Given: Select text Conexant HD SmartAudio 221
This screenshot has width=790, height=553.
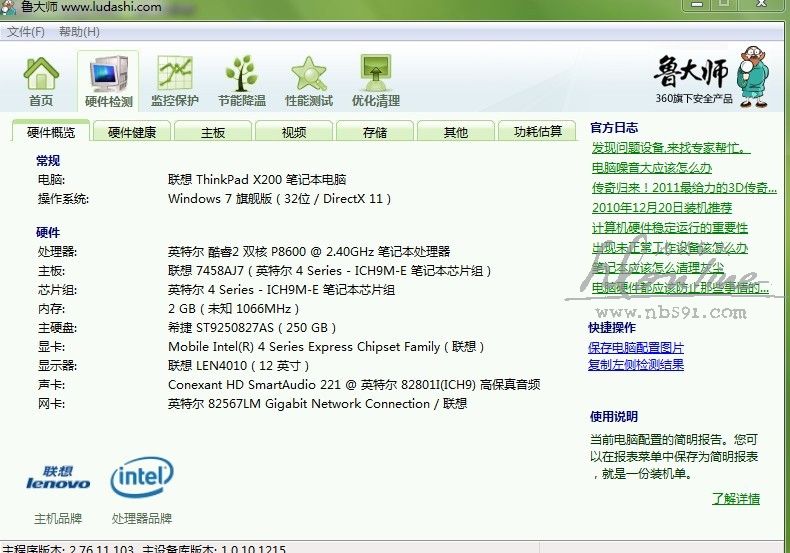Looking at the screenshot, I should [x=254, y=385].
